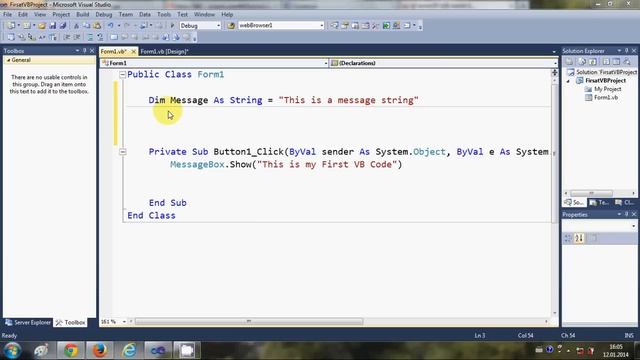Click the Extension Manager green icon
Viewport: 640px width, 360px height.
[x=386, y=26]
